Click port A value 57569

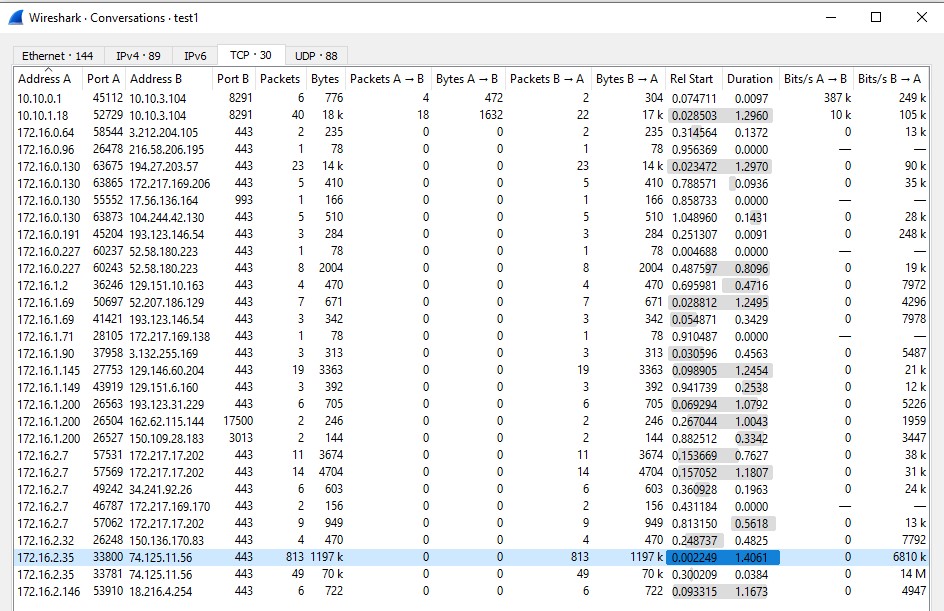(x=108, y=473)
